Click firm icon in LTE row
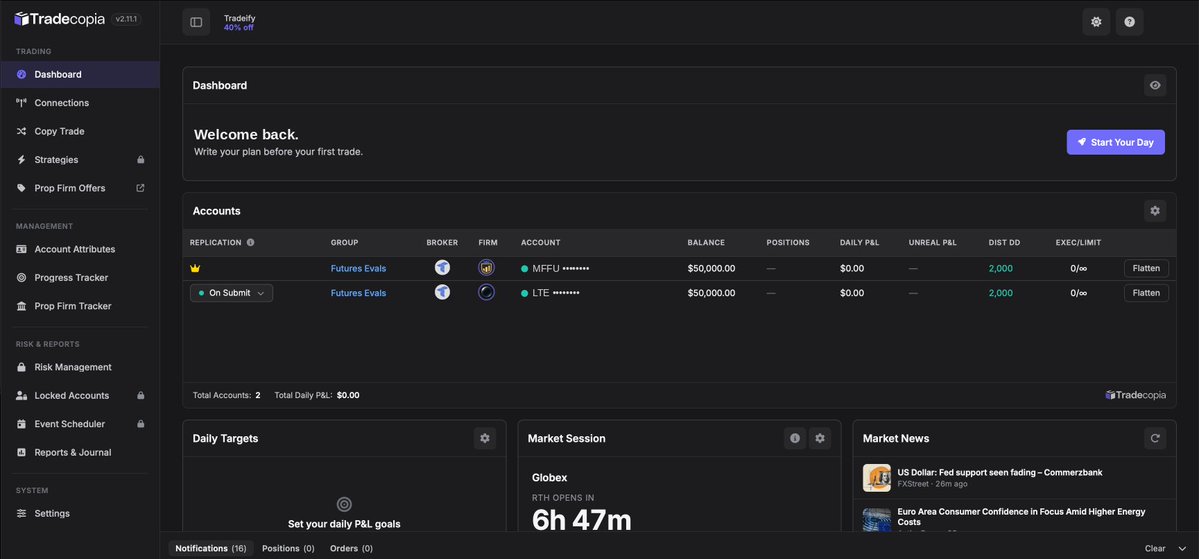Image resolution: width=1199 pixels, height=559 pixels. coord(486,292)
